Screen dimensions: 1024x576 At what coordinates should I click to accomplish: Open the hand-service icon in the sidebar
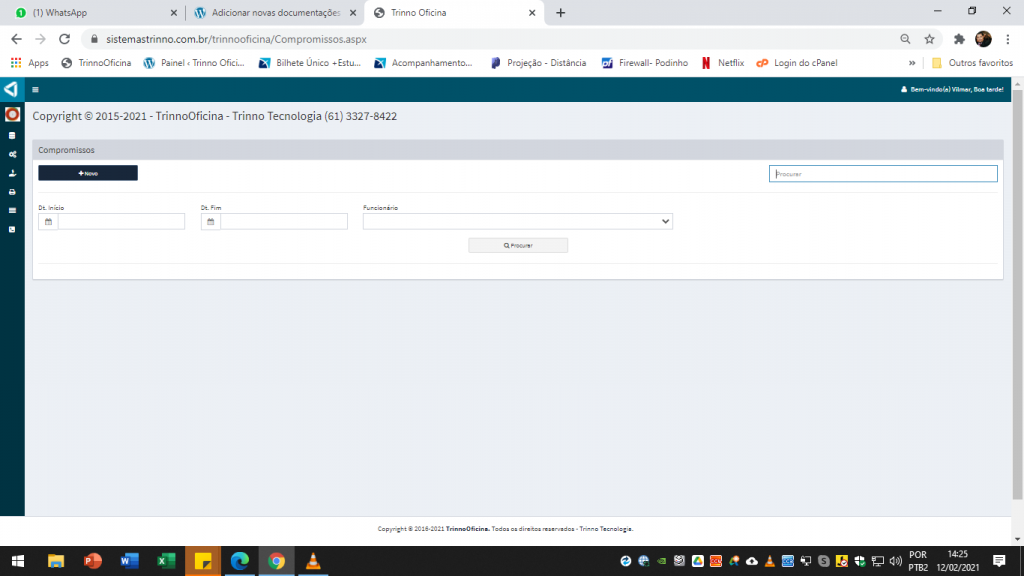click(12, 173)
